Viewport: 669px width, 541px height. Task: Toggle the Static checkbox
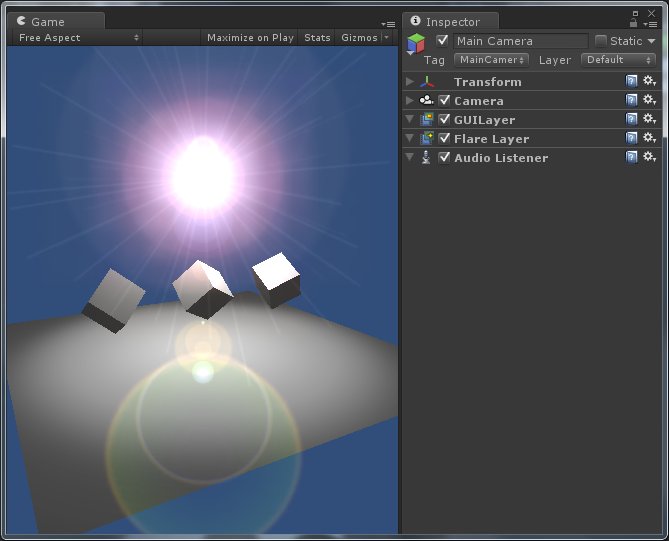[x=600, y=41]
